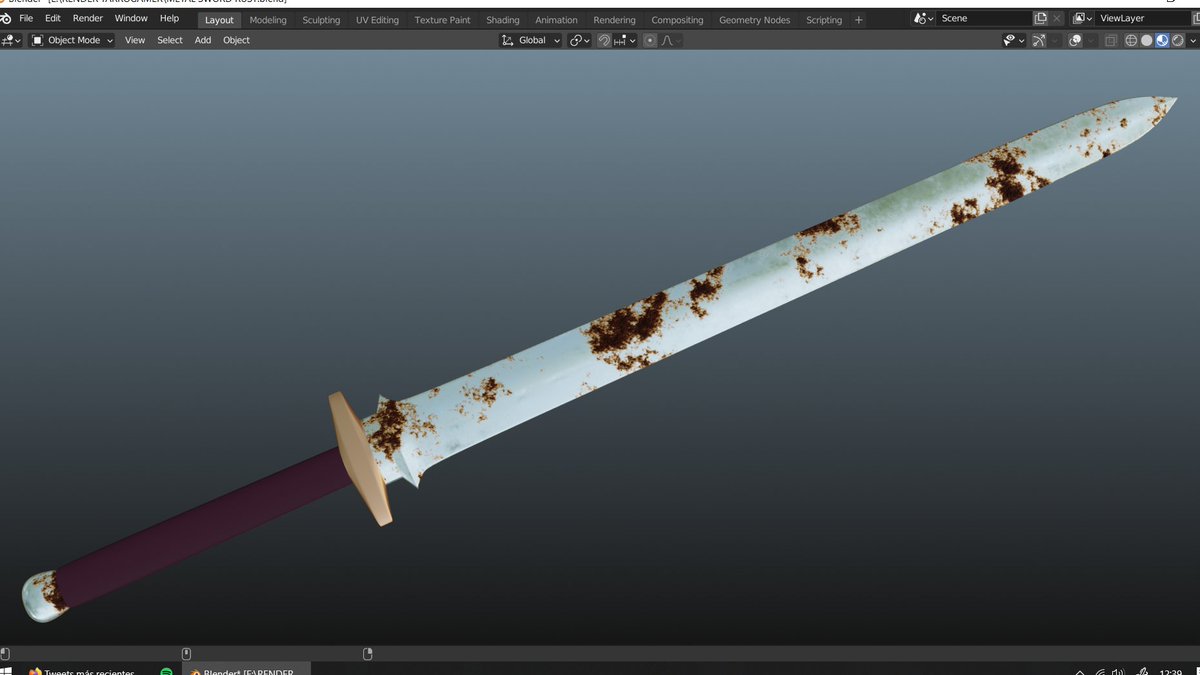Select the tan sword crossguard
Viewport: 1200px width, 675px height.
pyautogui.click(x=360, y=458)
